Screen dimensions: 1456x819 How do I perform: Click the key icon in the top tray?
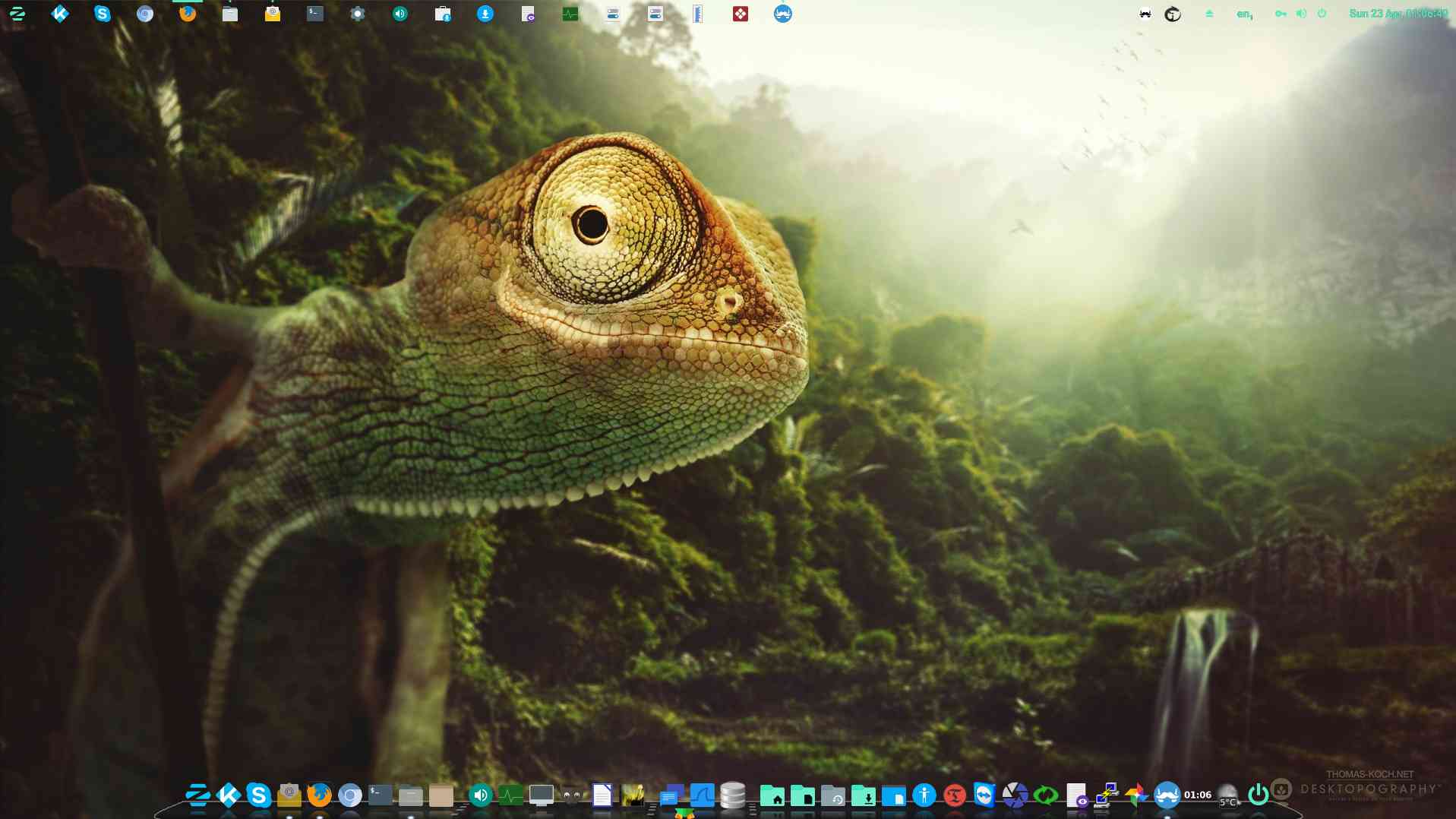tap(1281, 14)
